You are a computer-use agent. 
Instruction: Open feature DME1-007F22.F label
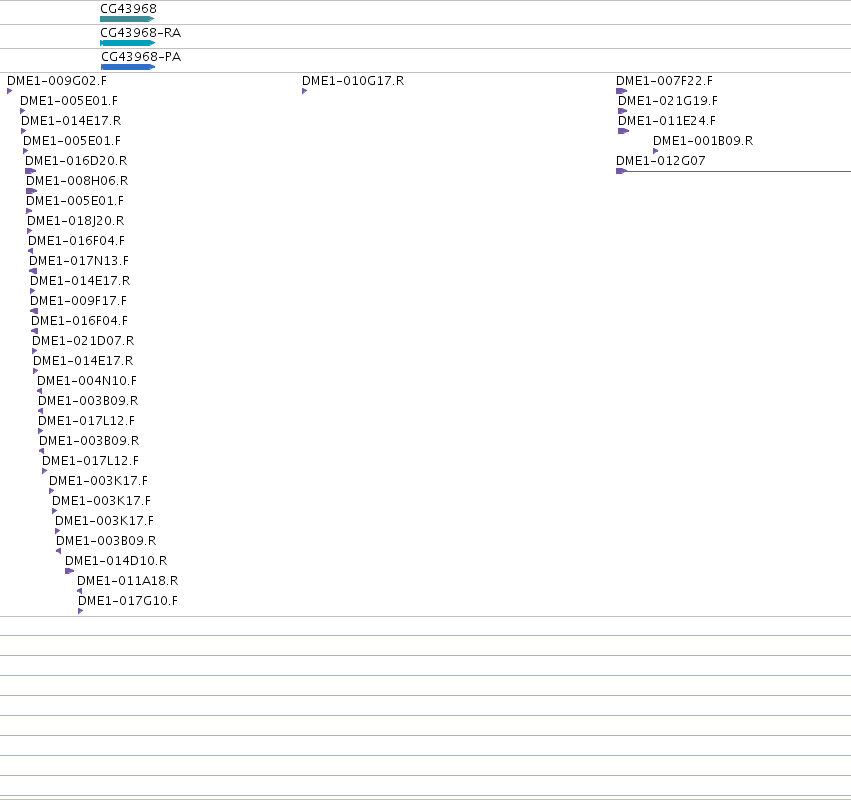[x=664, y=81]
